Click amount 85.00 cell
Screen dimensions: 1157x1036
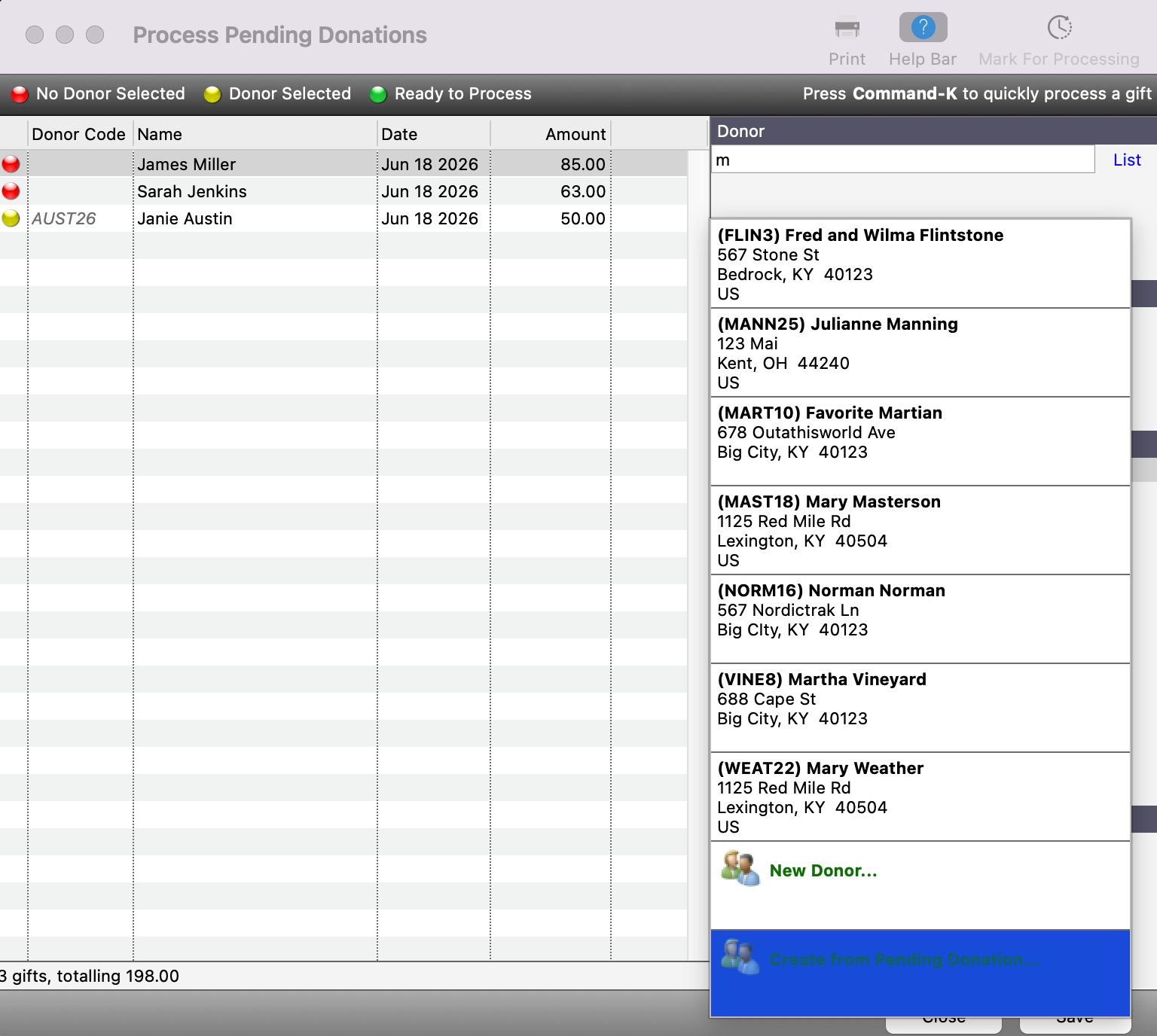click(582, 164)
